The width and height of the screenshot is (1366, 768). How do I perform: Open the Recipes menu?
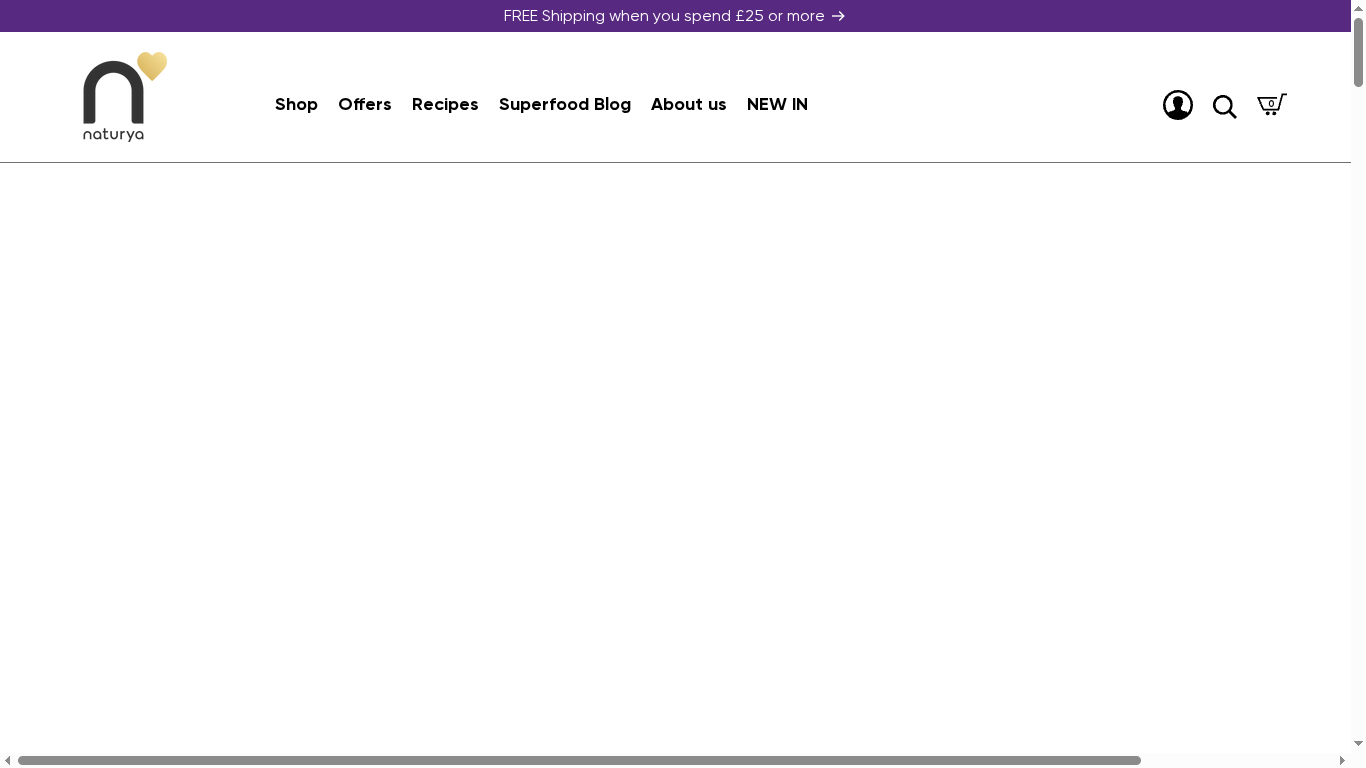click(x=445, y=104)
